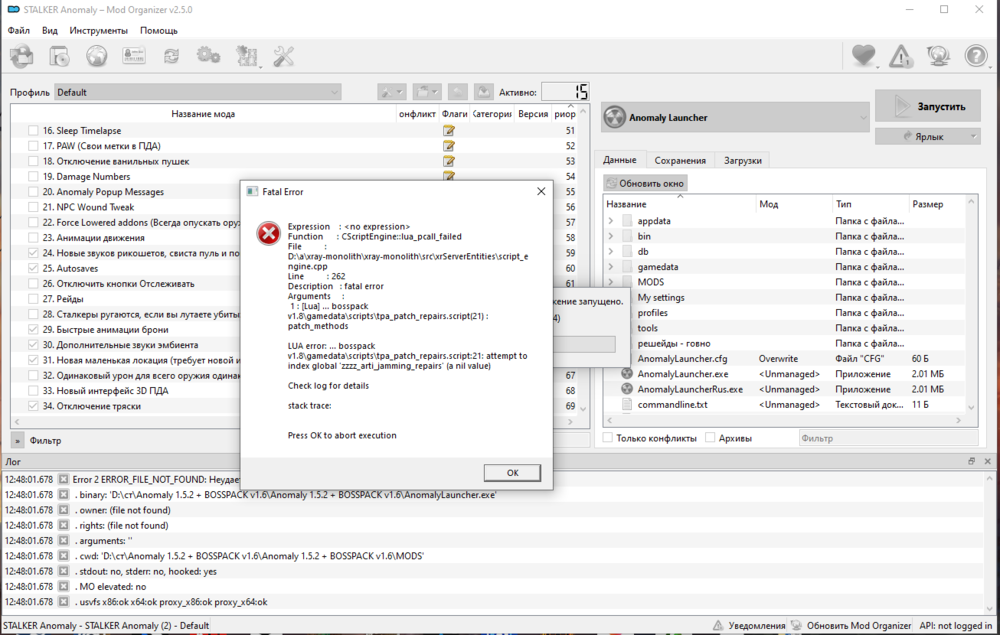Viewport: 1000px width, 635px height.
Task: Open the help question mark icon
Action: tap(976, 57)
